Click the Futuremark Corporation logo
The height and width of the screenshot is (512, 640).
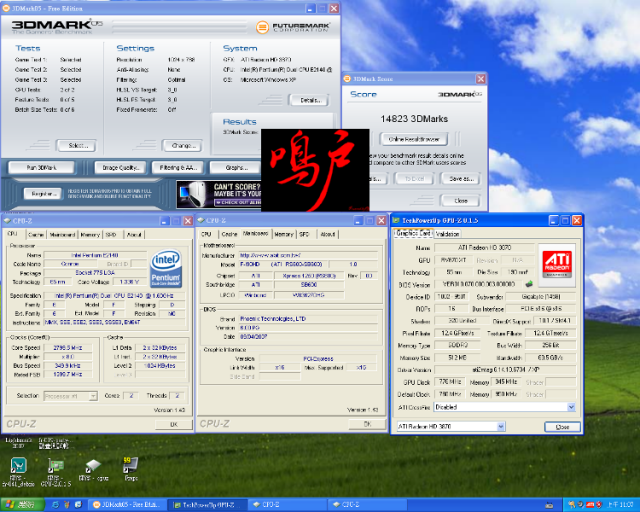[x=293, y=27]
